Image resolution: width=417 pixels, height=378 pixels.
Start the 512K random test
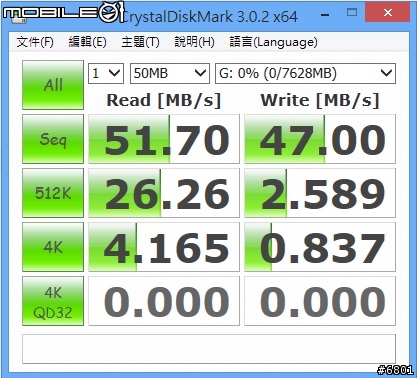53,193
